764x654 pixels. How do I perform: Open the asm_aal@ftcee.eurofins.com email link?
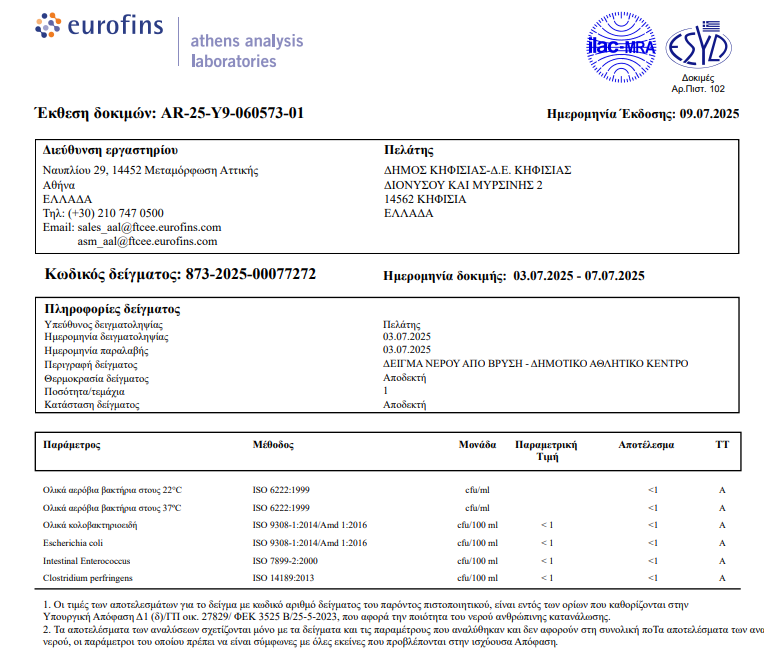(x=147, y=241)
